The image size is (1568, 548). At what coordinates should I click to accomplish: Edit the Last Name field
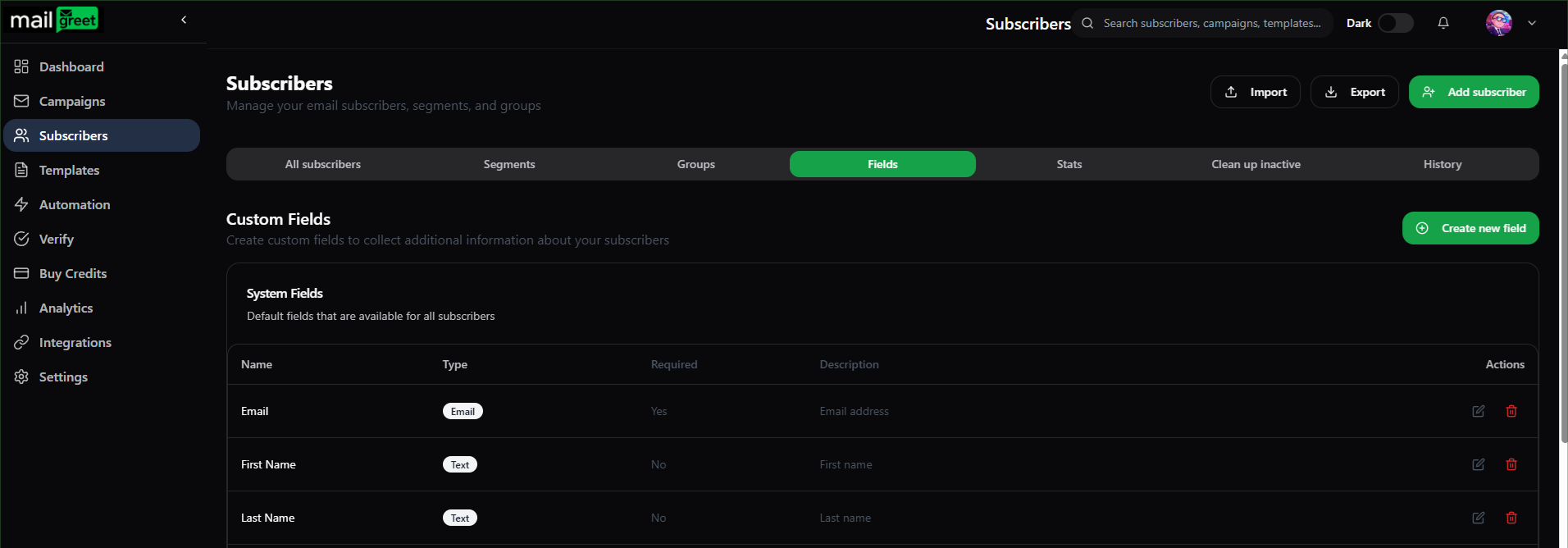(x=1479, y=518)
